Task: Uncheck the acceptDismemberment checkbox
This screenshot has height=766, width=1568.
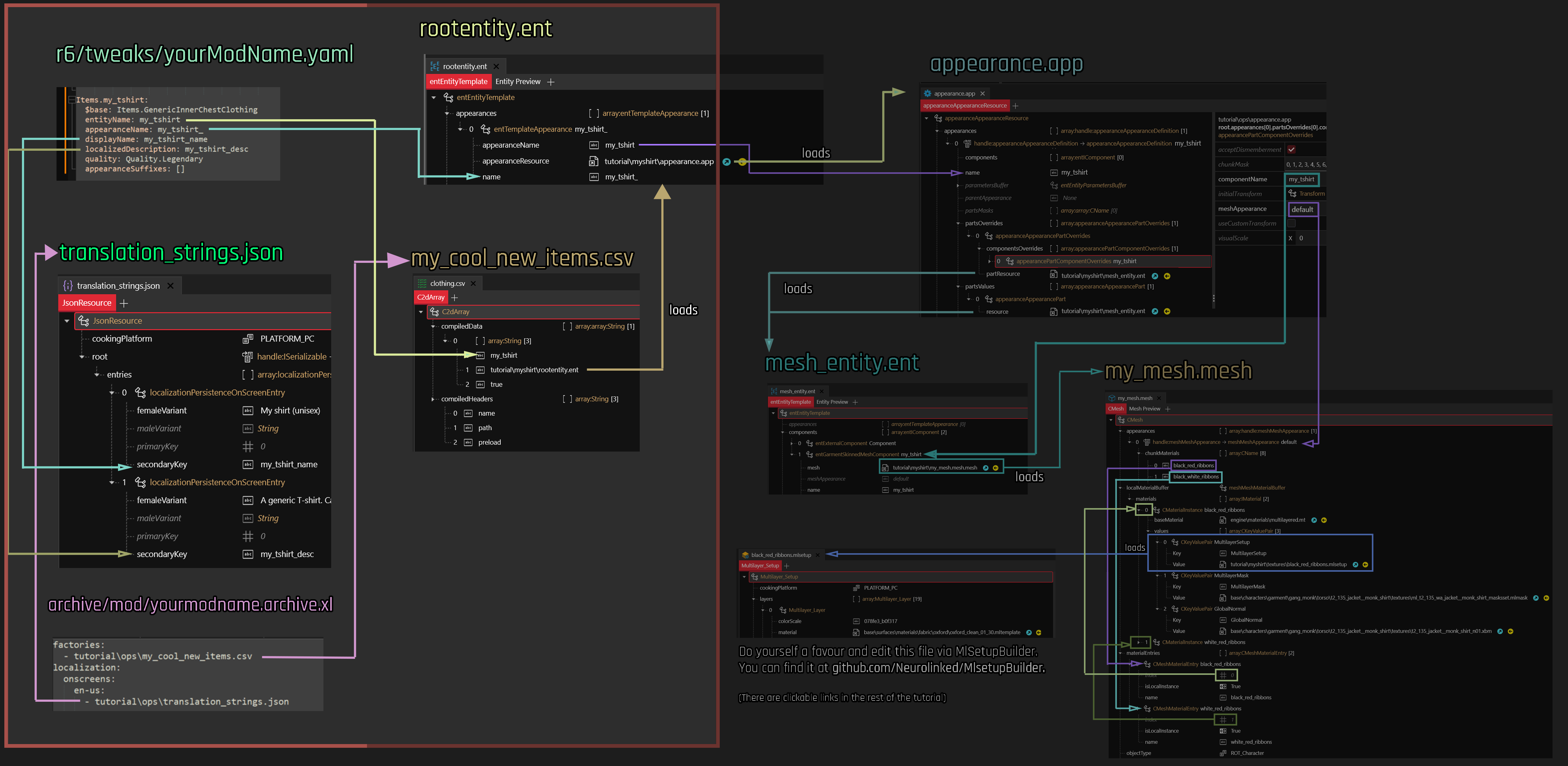Action: (x=1291, y=150)
